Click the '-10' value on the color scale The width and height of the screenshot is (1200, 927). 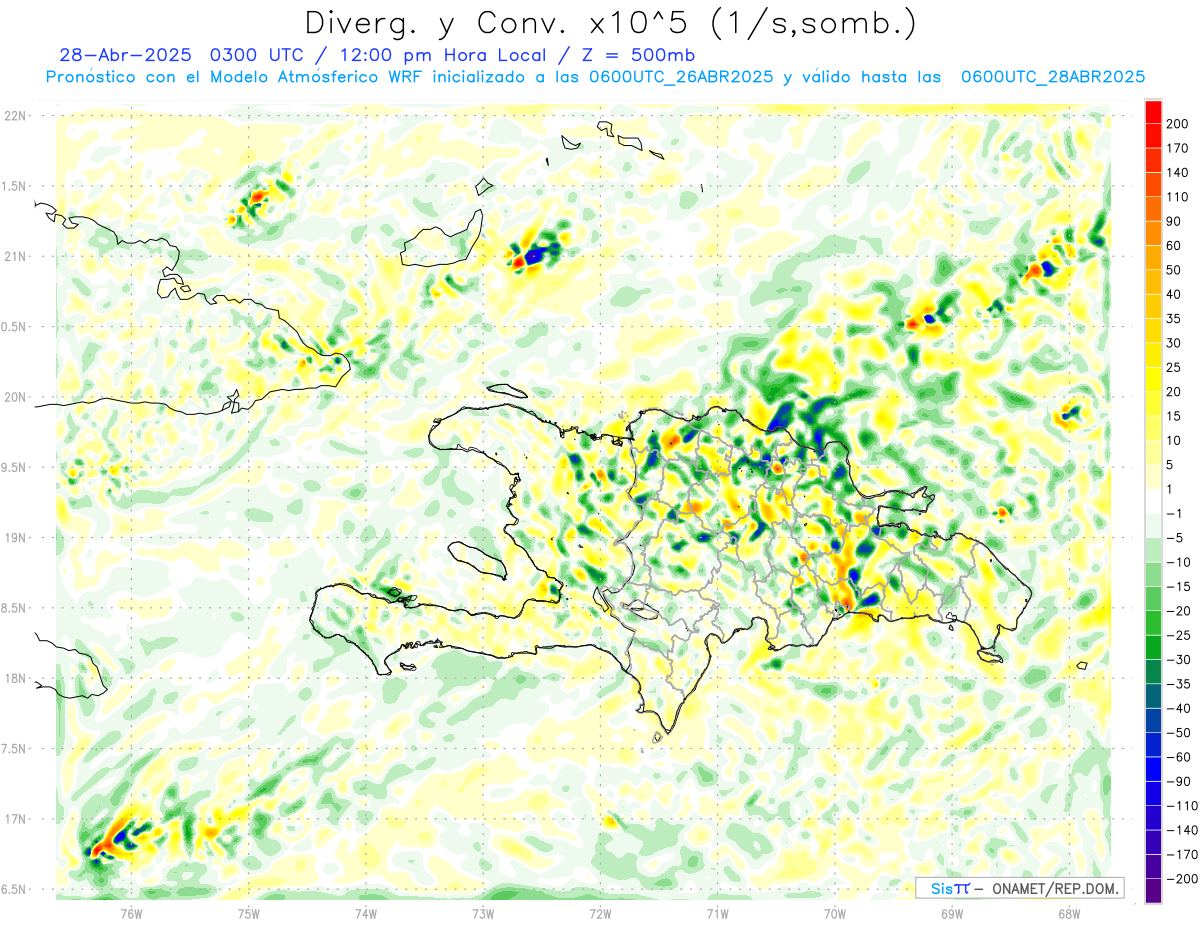click(1177, 563)
